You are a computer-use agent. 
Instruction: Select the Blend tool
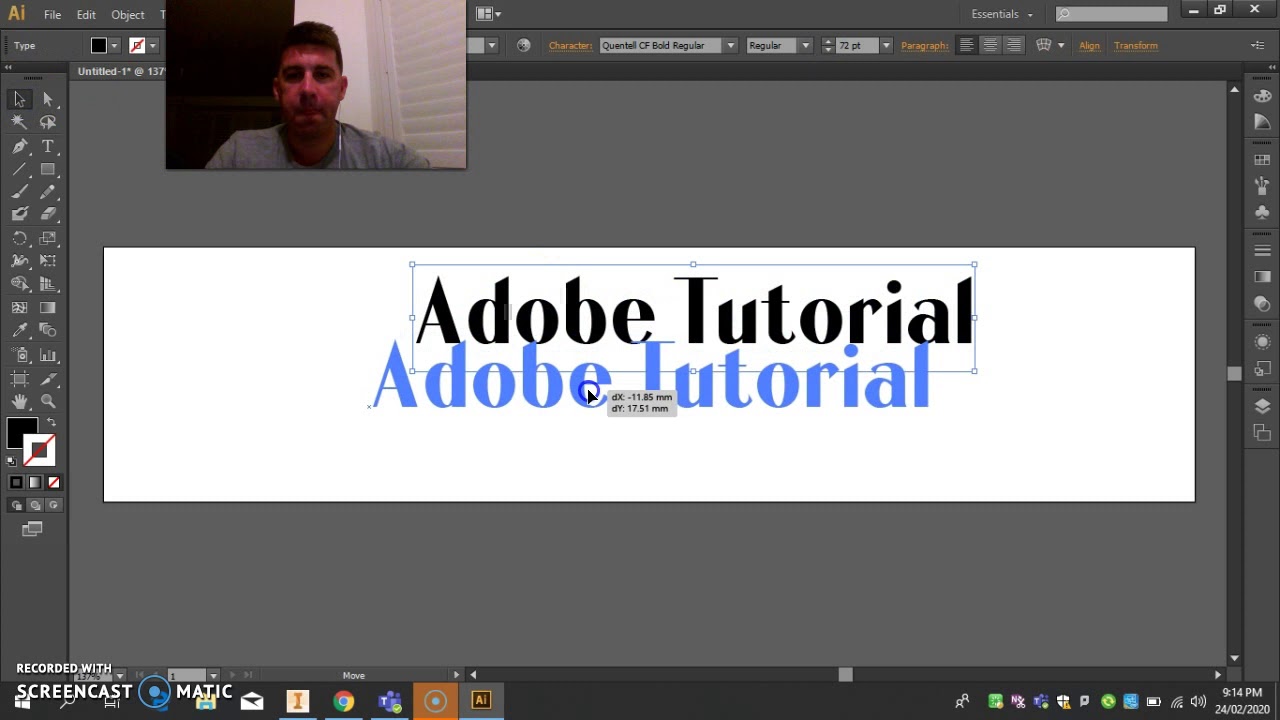click(x=48, y=331)
